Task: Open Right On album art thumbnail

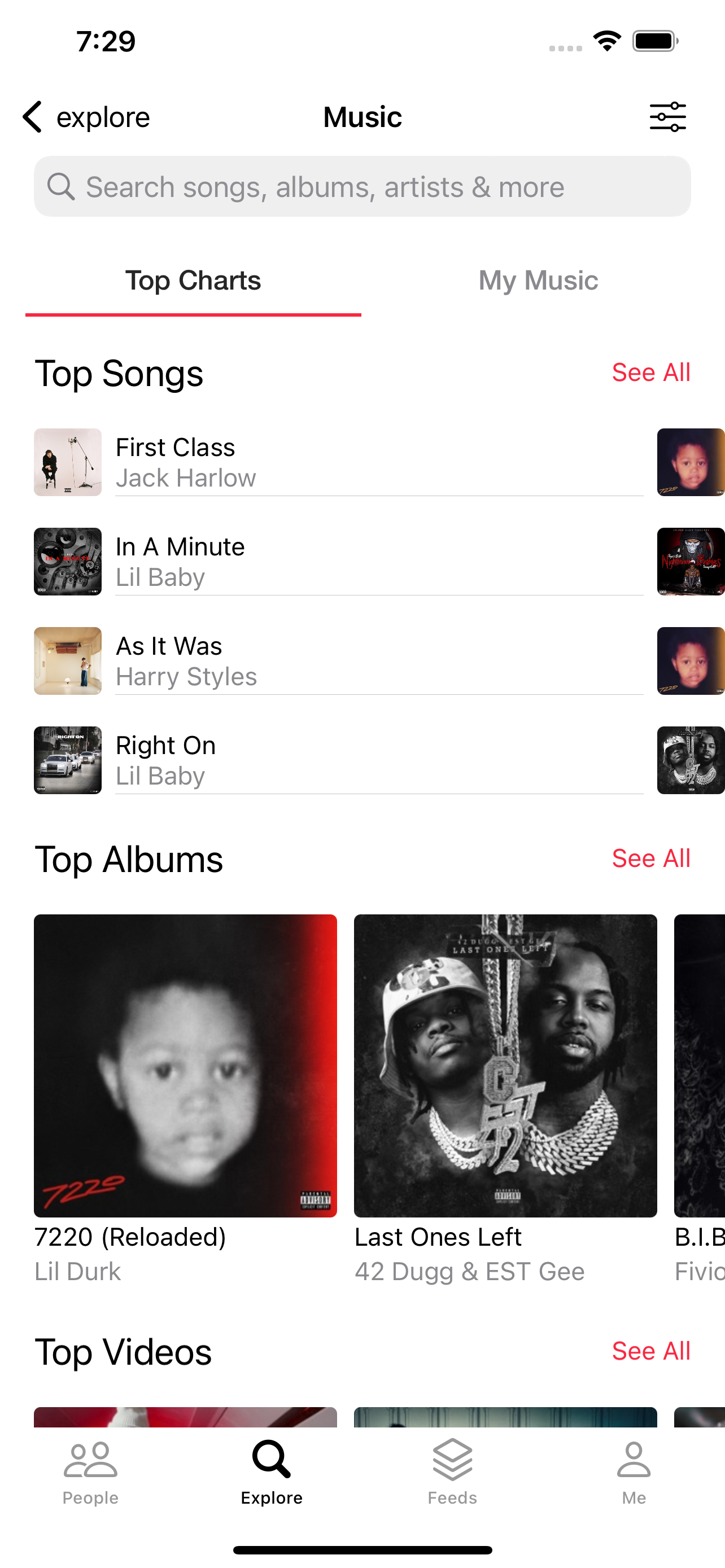Action: [x=68, y=760]
